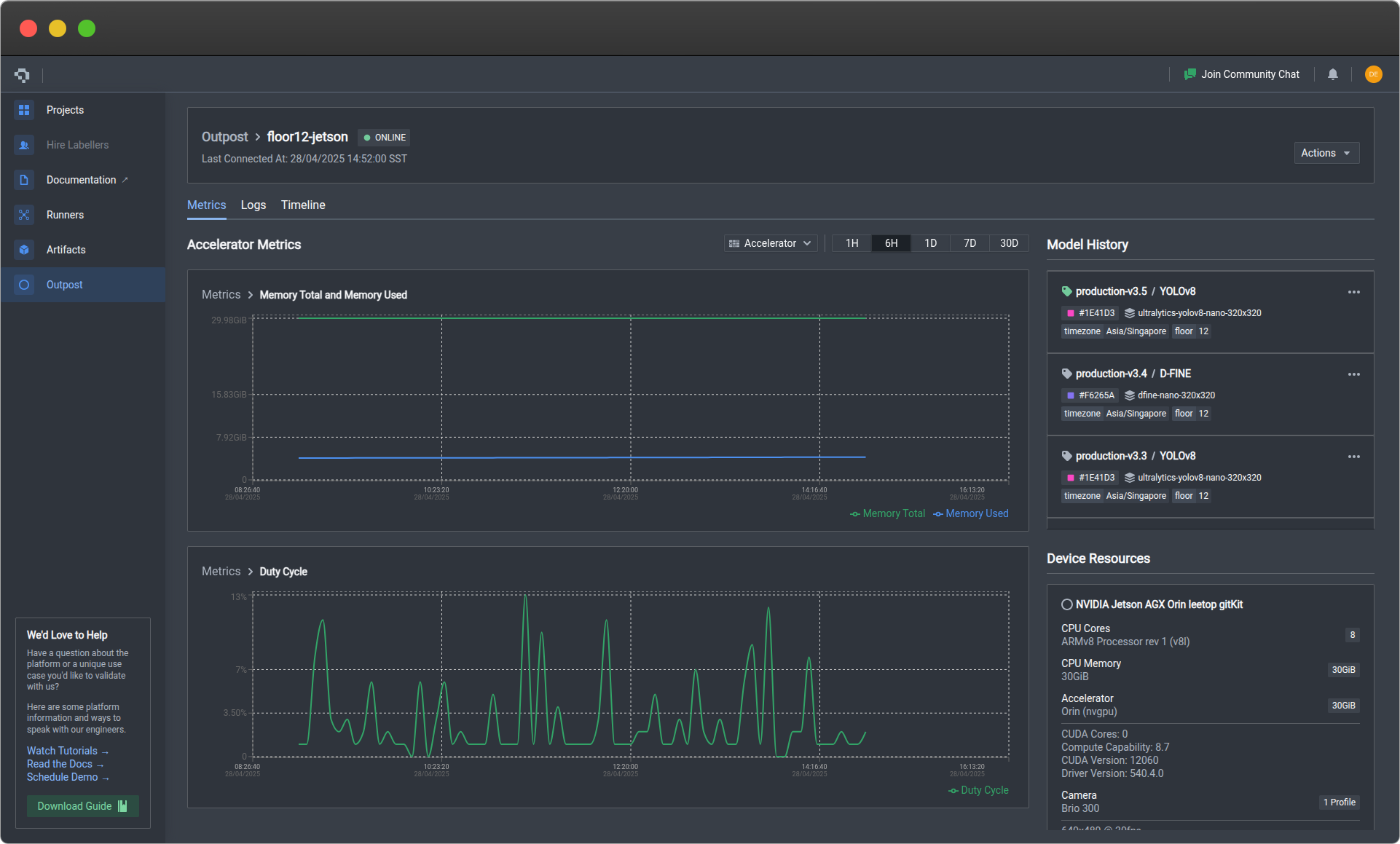
Task: Select the 7D time range
Action: (x=970, y=243)
